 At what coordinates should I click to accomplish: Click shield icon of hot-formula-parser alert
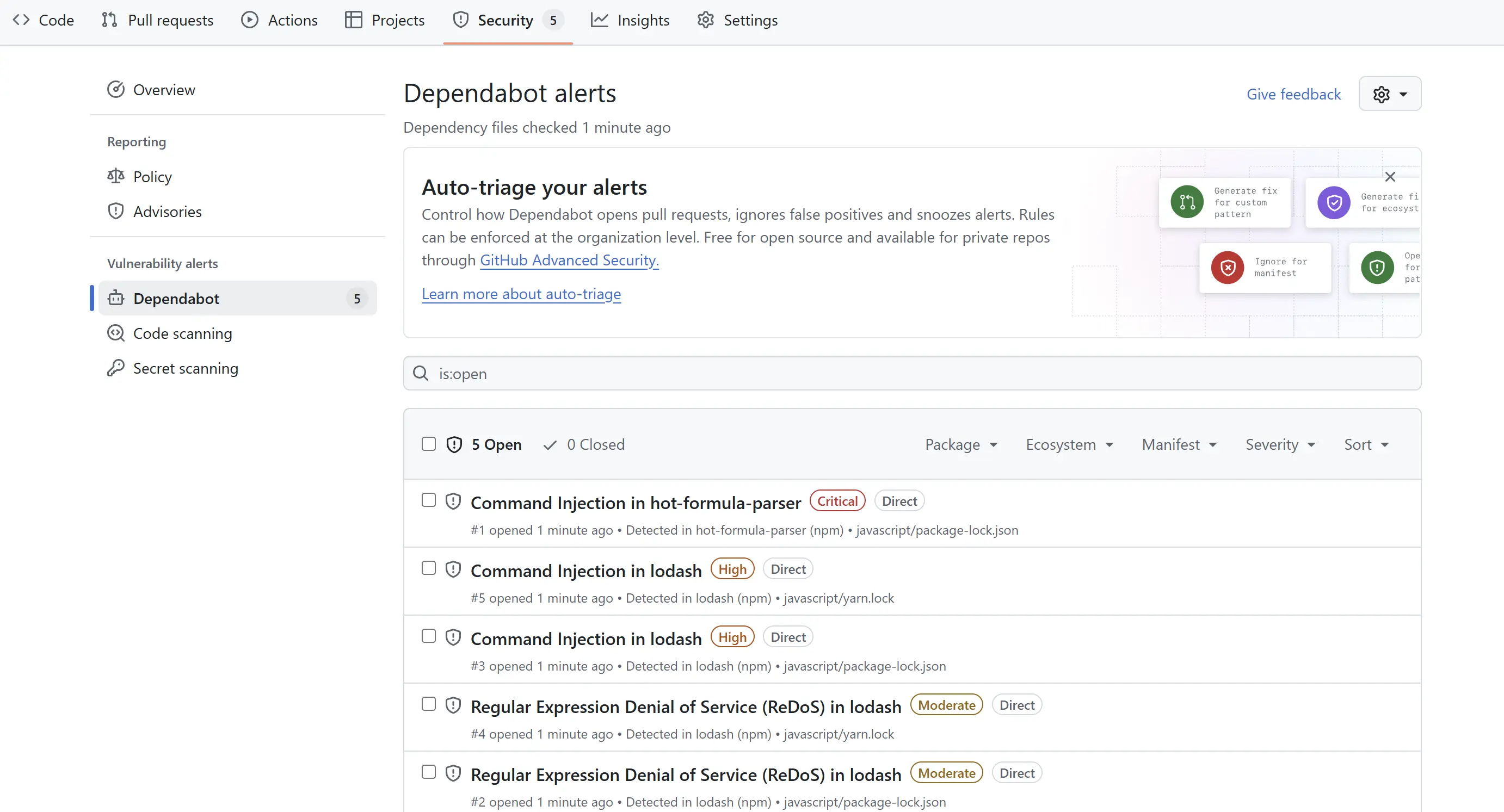[453, 501]
